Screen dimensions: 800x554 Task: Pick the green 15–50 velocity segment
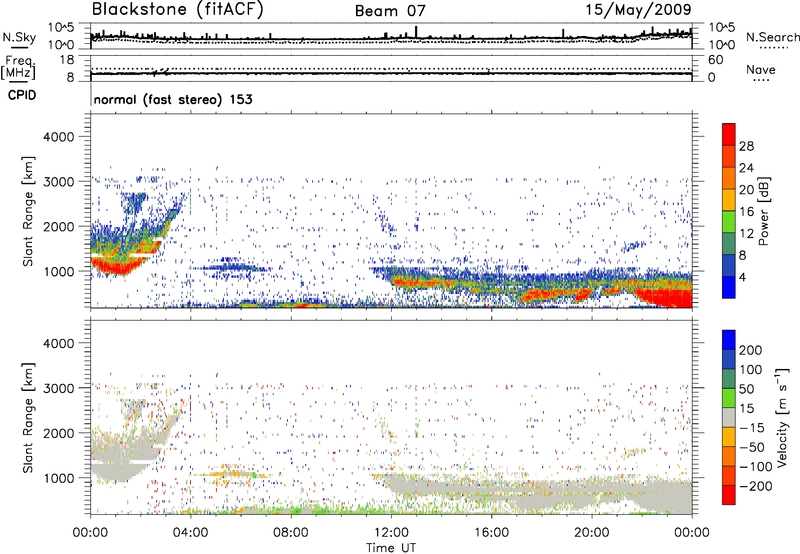tap(729, 398)
